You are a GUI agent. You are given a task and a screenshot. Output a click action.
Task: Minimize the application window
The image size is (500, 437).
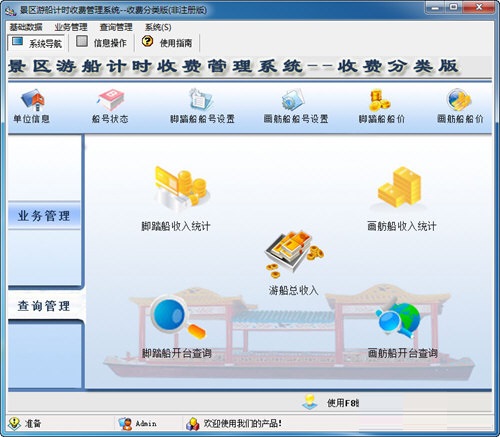pos(435,7)
